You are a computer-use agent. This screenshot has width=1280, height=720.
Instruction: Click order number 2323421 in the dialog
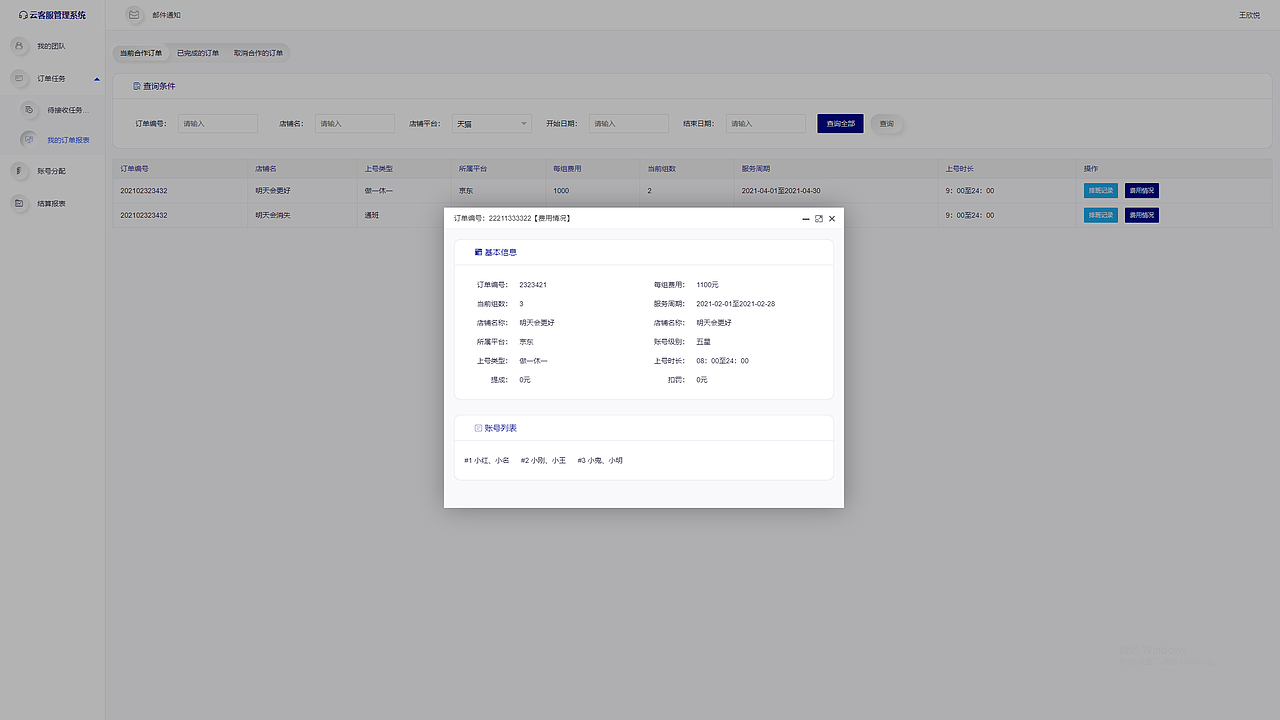click(x=533, y=285)
